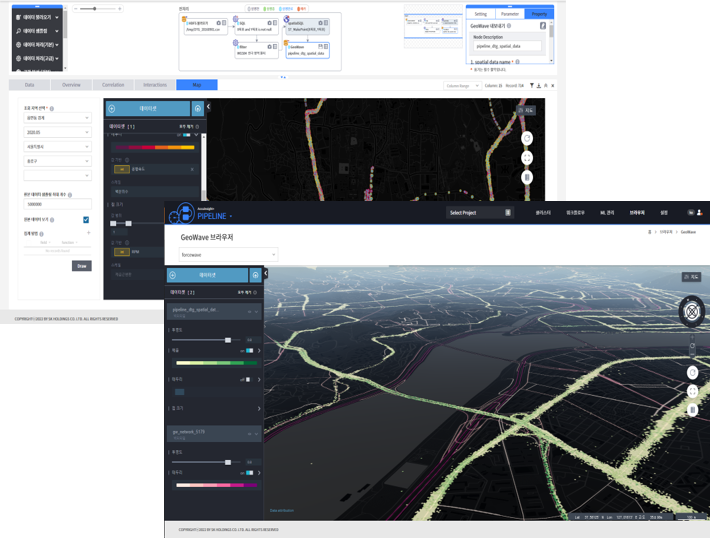Screen dimensions: 710x538
Task: Click the fullscreen icon on 3D map
Action: click(692, 391)
